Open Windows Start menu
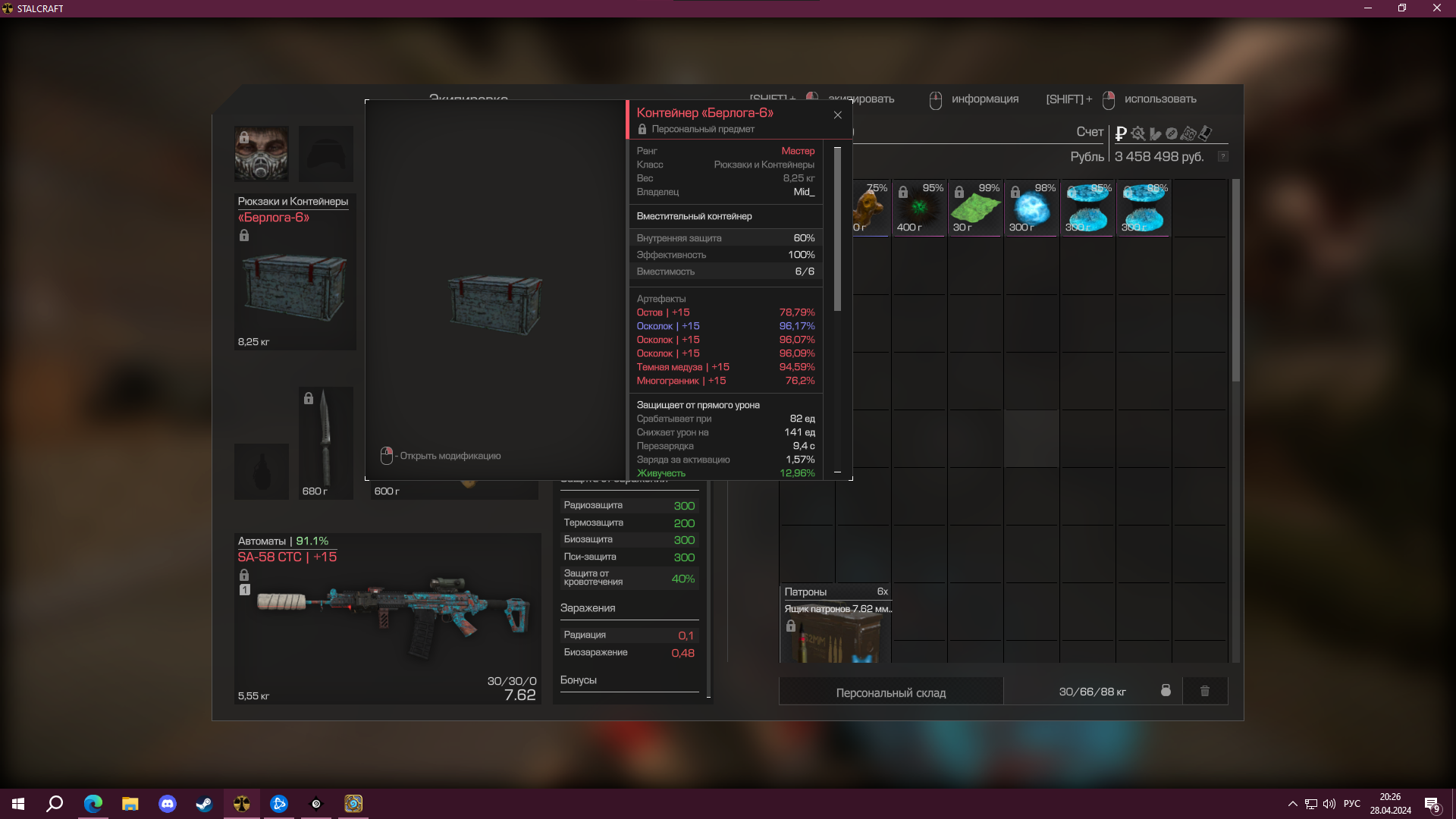1456x819 pixels. (x=18, y=804)
